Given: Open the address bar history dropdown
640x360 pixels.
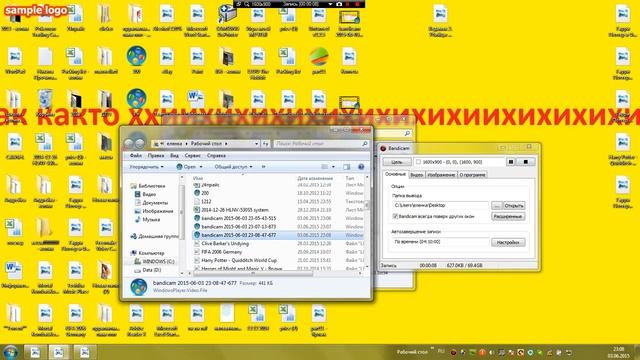Looking at the screenshot, I should [256, 144].
